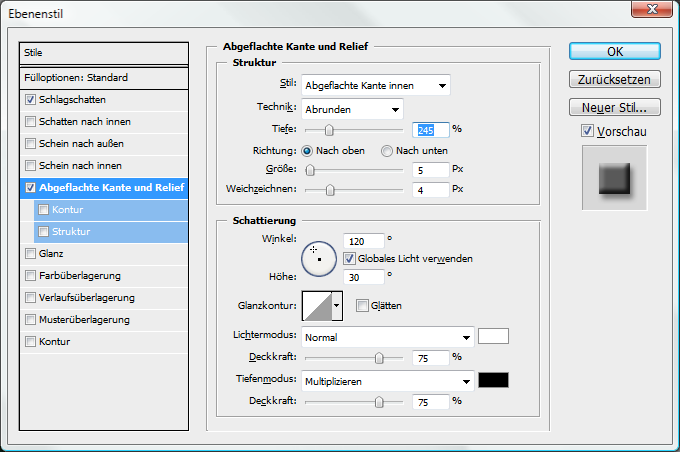
Task: Click the Winkel field showing 120
Action: point(363,241)
